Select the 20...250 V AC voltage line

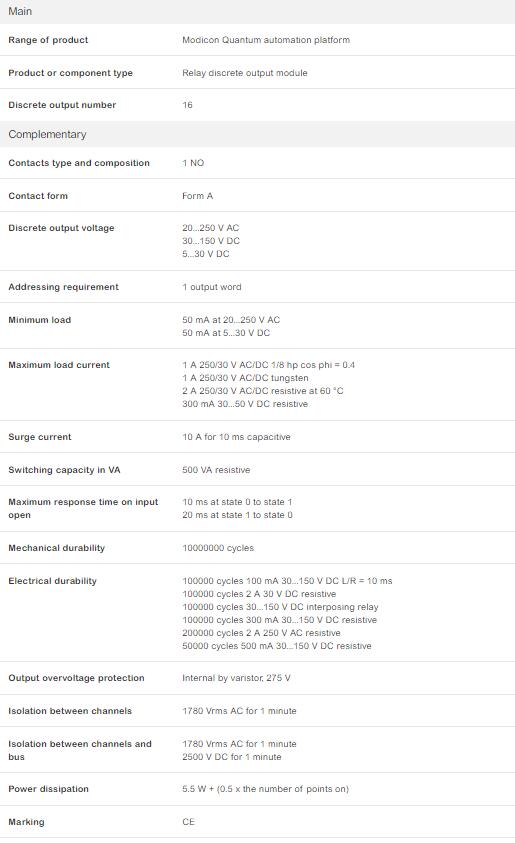coord(211,228)
